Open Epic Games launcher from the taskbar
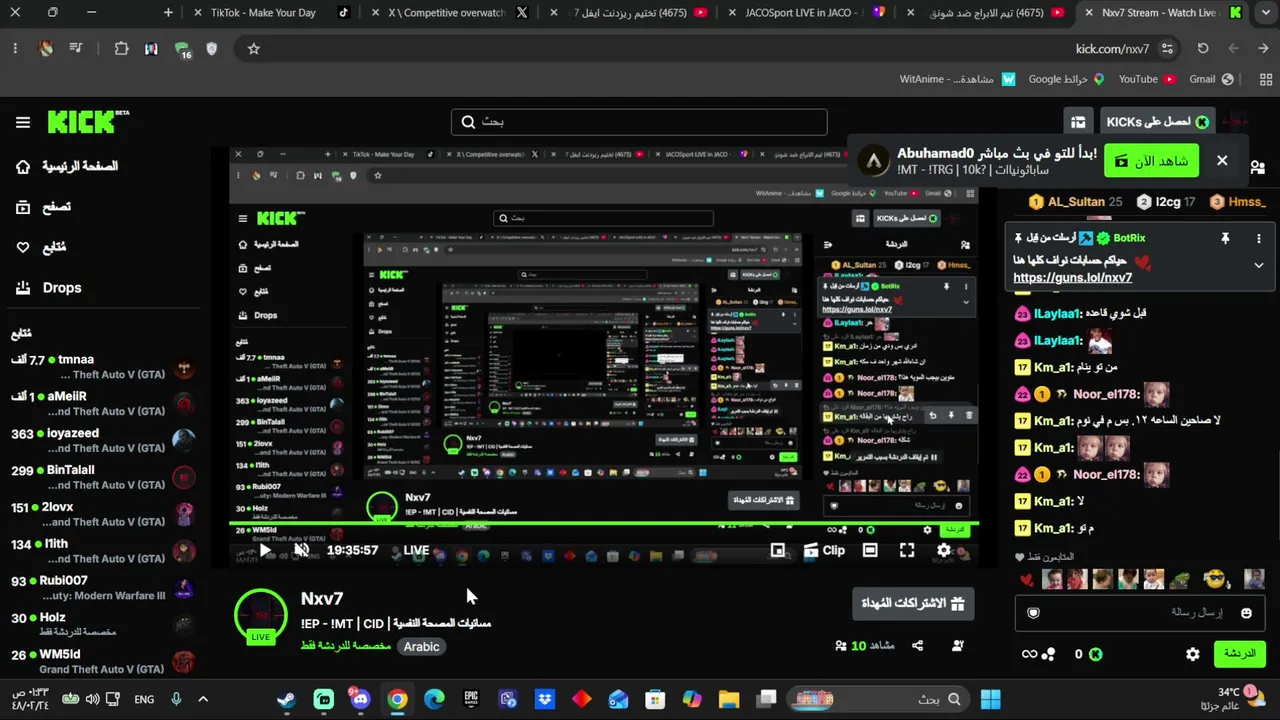1280x720 pixels. (471, 699)
